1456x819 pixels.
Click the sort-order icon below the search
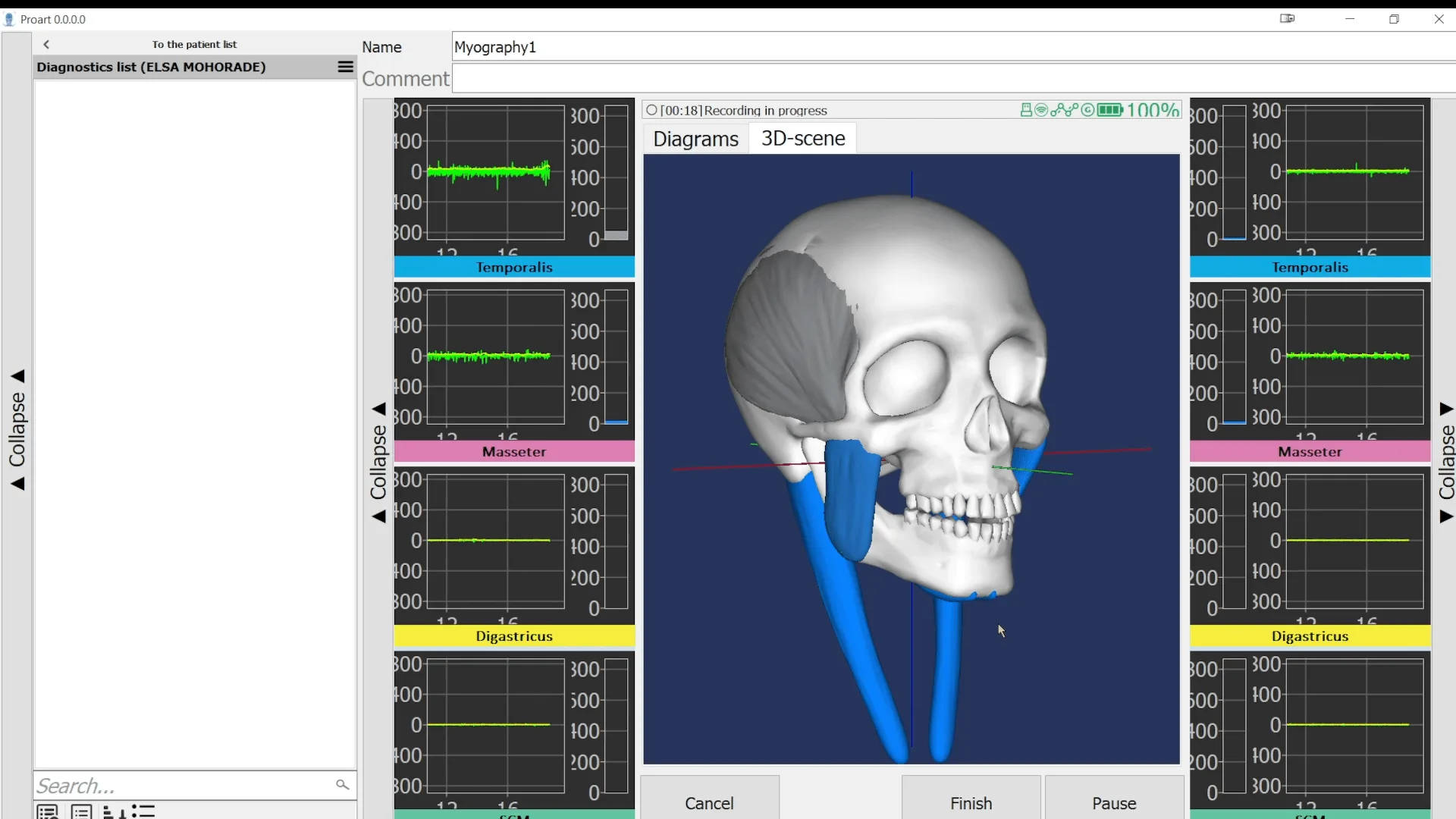(114, 811)
